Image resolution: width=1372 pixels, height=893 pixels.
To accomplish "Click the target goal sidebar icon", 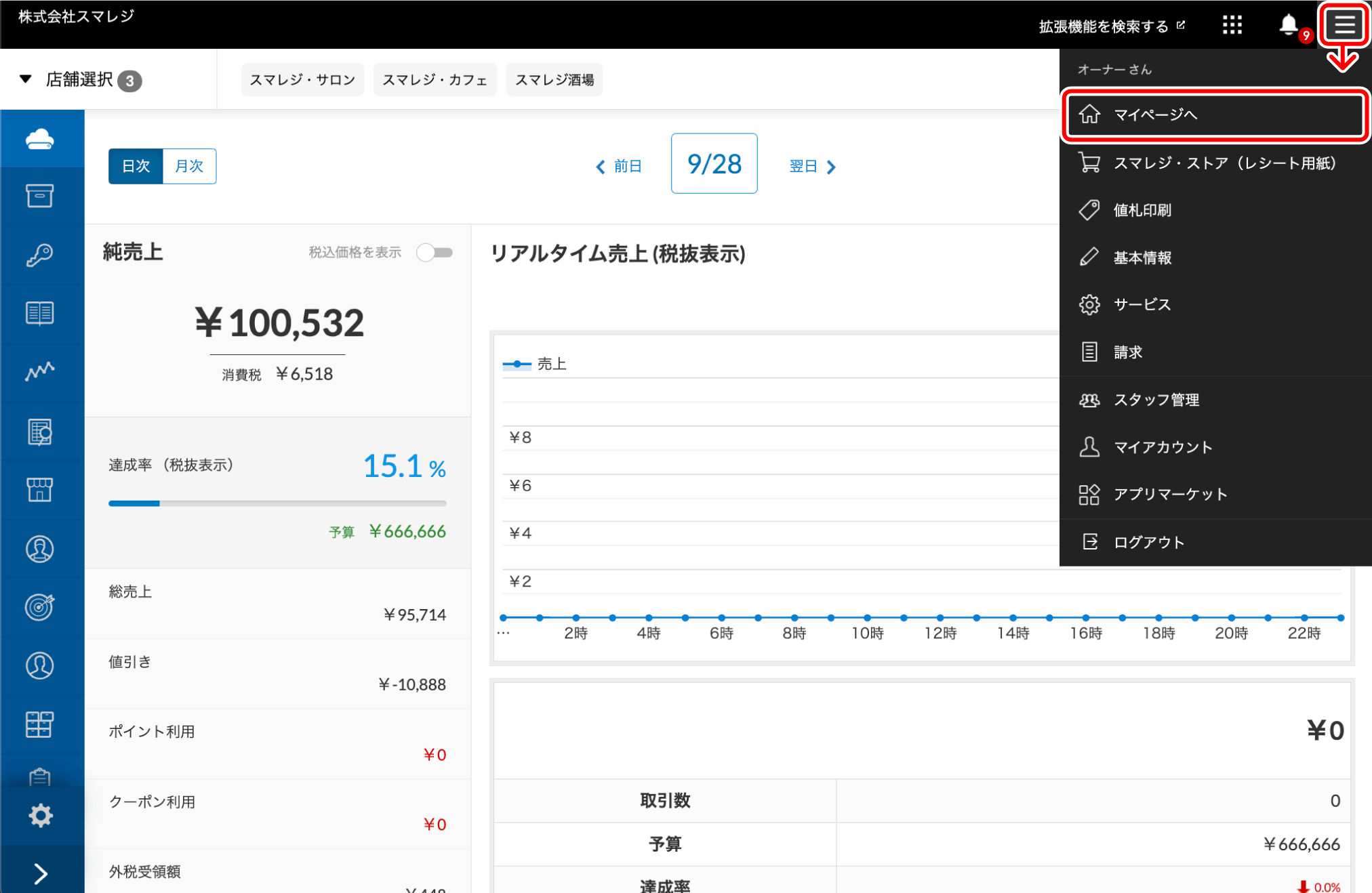I will (40, 606).
